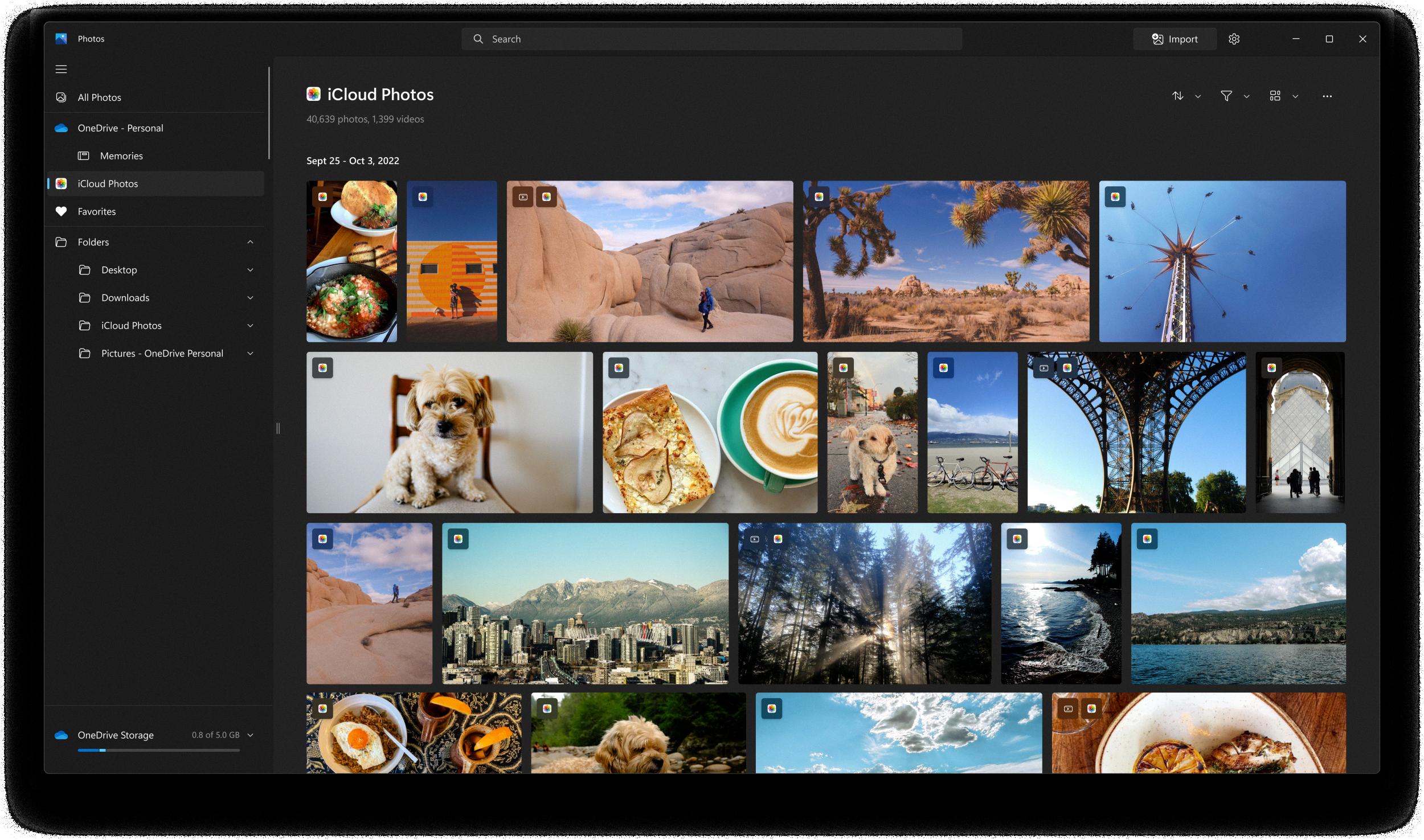Click the Search input field

click(711, 39)
